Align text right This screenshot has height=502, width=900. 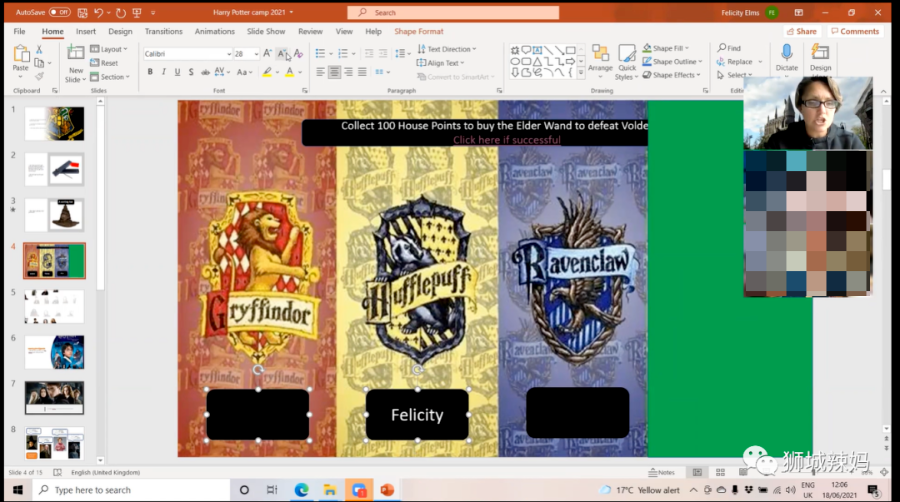[348, 72]
